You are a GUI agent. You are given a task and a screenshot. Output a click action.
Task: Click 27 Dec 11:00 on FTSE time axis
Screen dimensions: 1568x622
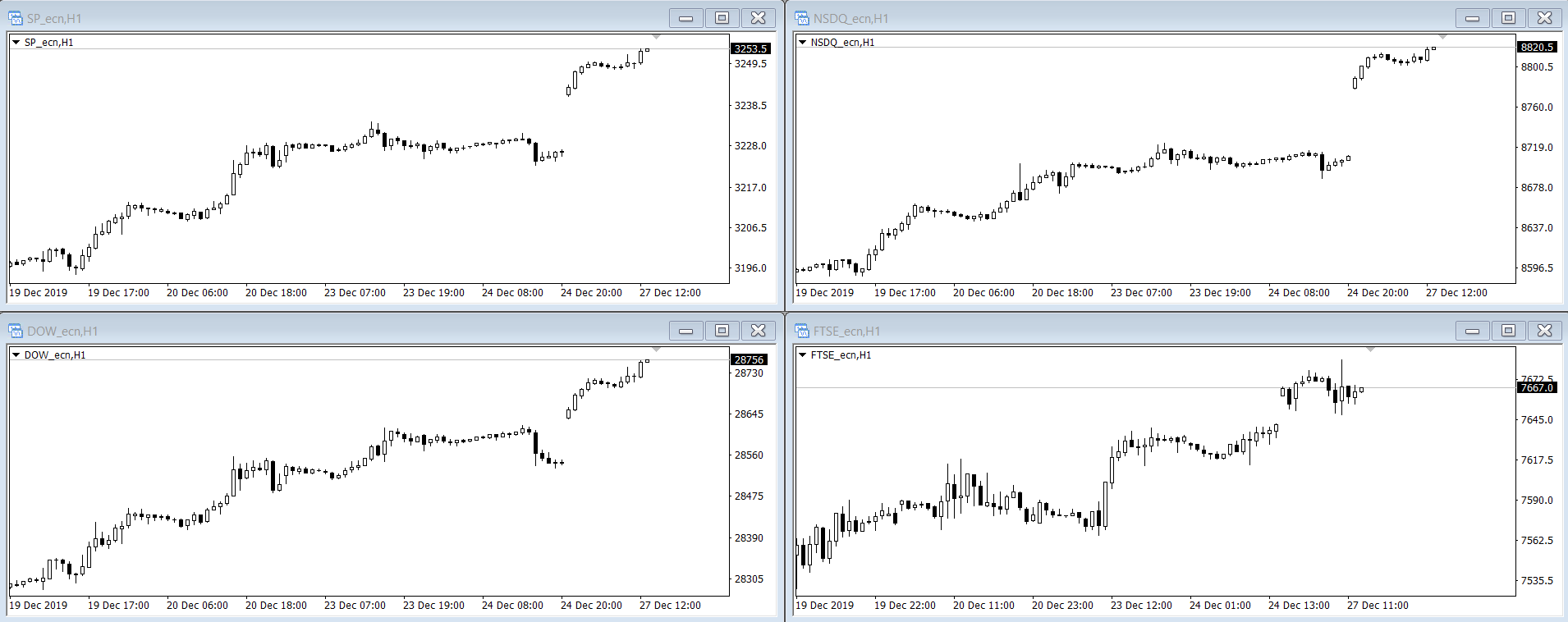[x=1378, y=606]
